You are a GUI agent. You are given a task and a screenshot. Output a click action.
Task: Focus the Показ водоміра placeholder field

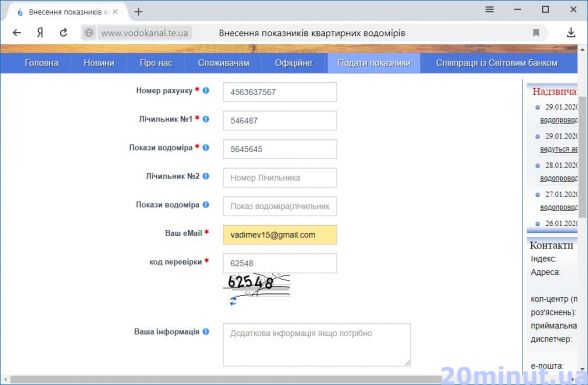(x=280, y=206)
